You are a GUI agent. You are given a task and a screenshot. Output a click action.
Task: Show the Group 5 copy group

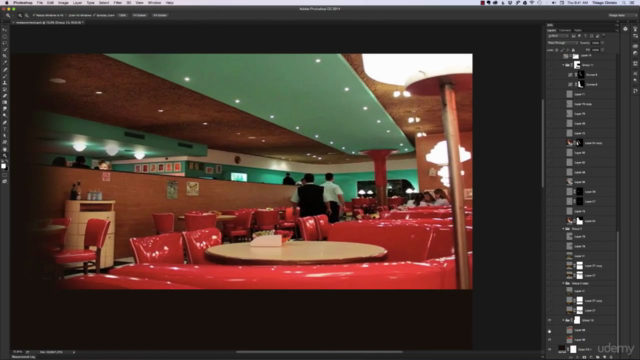(x=549, y=283)
